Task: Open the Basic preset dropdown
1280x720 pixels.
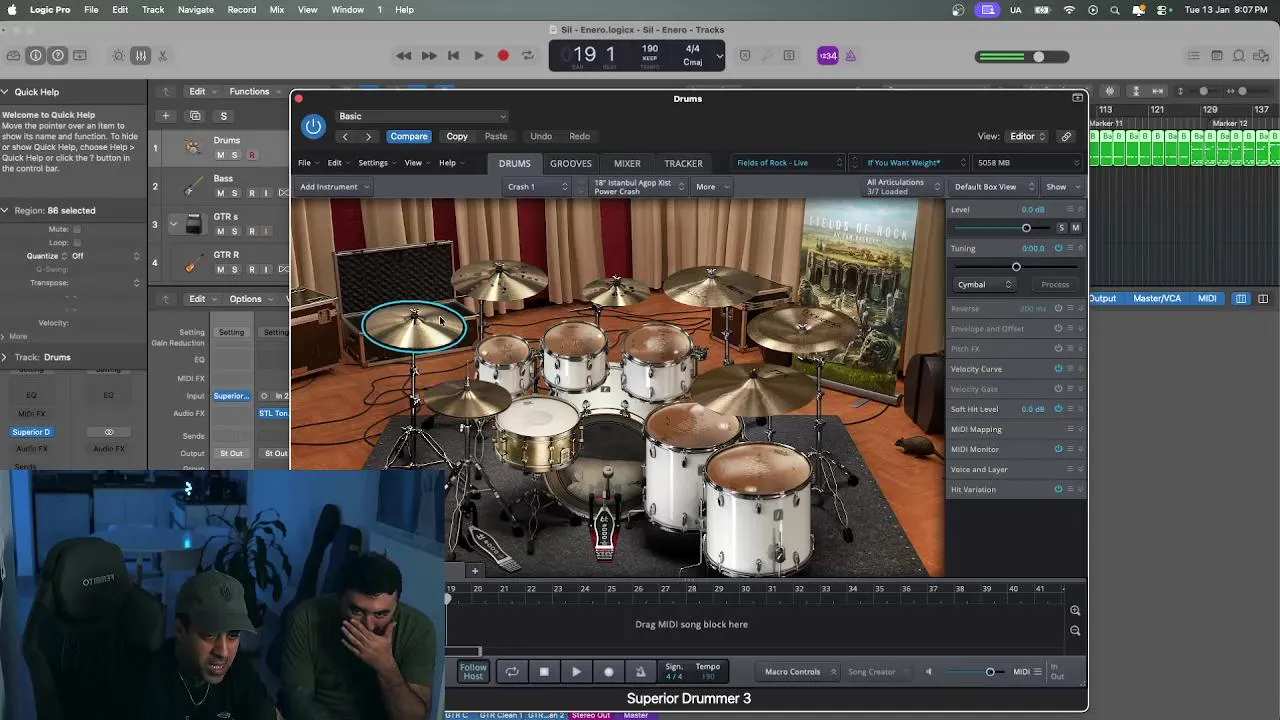Action: pos(422,116)
